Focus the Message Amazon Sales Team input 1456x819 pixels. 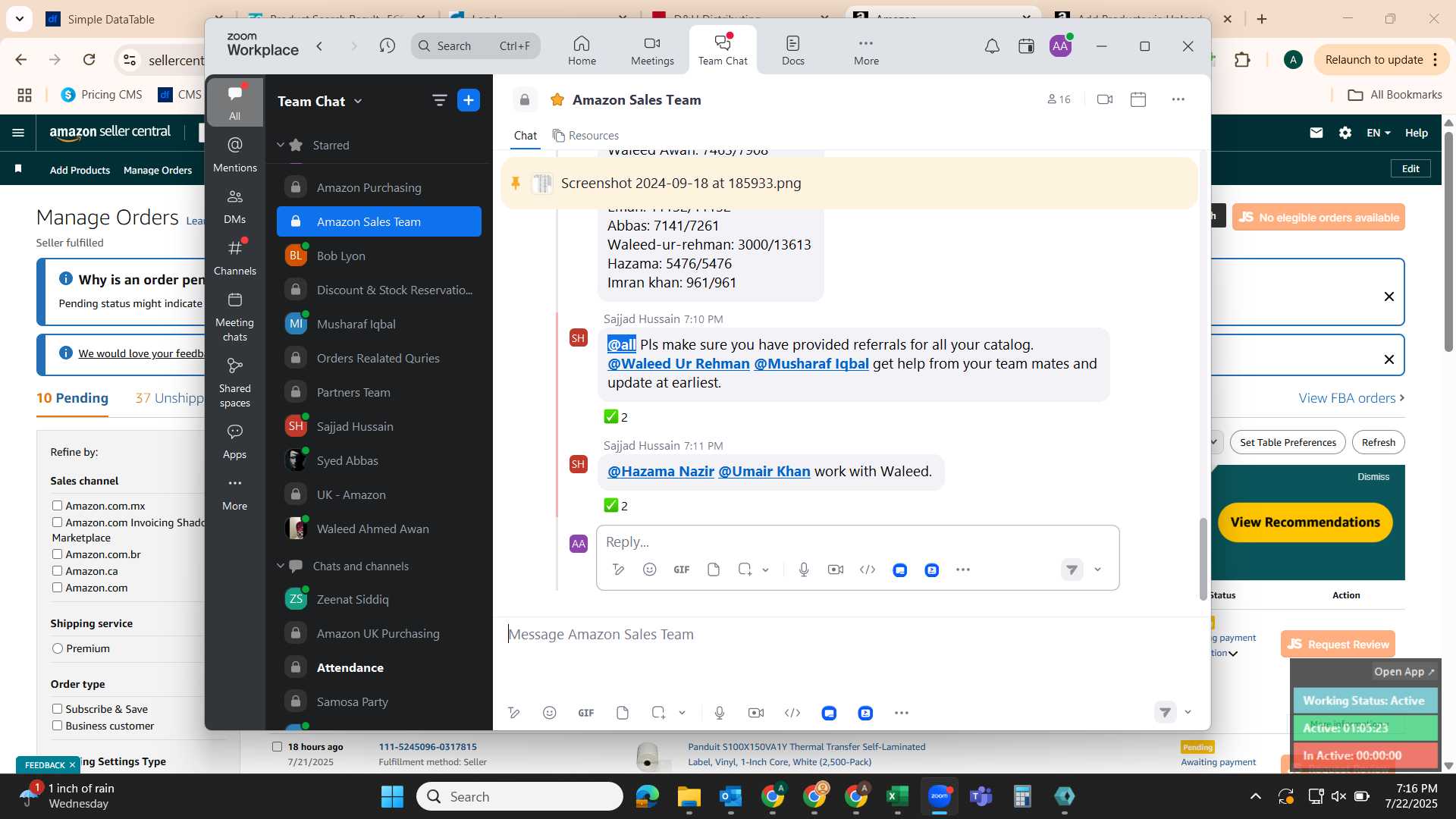tap(851, 635)
